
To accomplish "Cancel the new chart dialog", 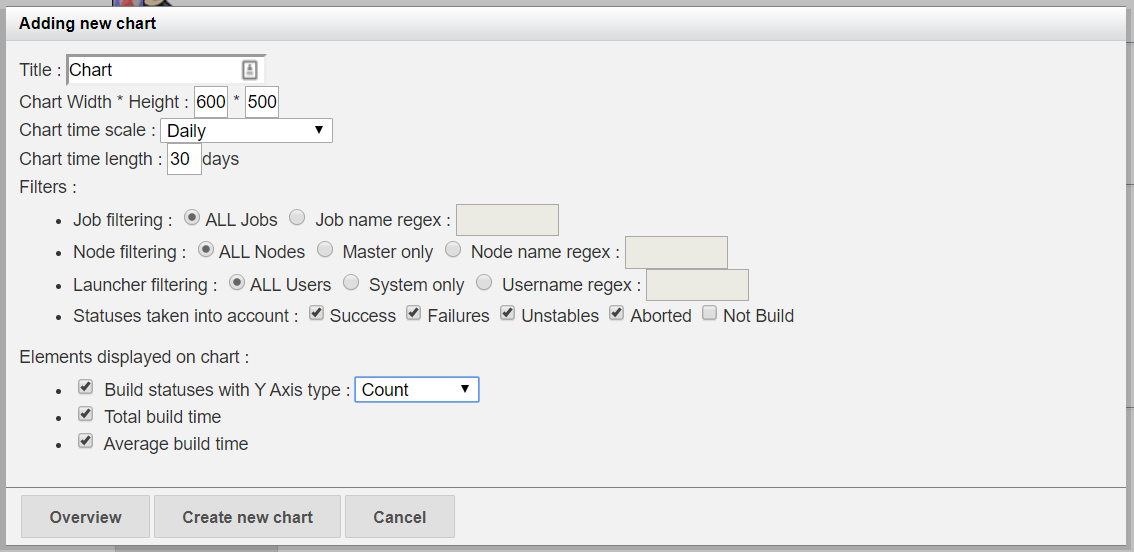I will [400, 517].
